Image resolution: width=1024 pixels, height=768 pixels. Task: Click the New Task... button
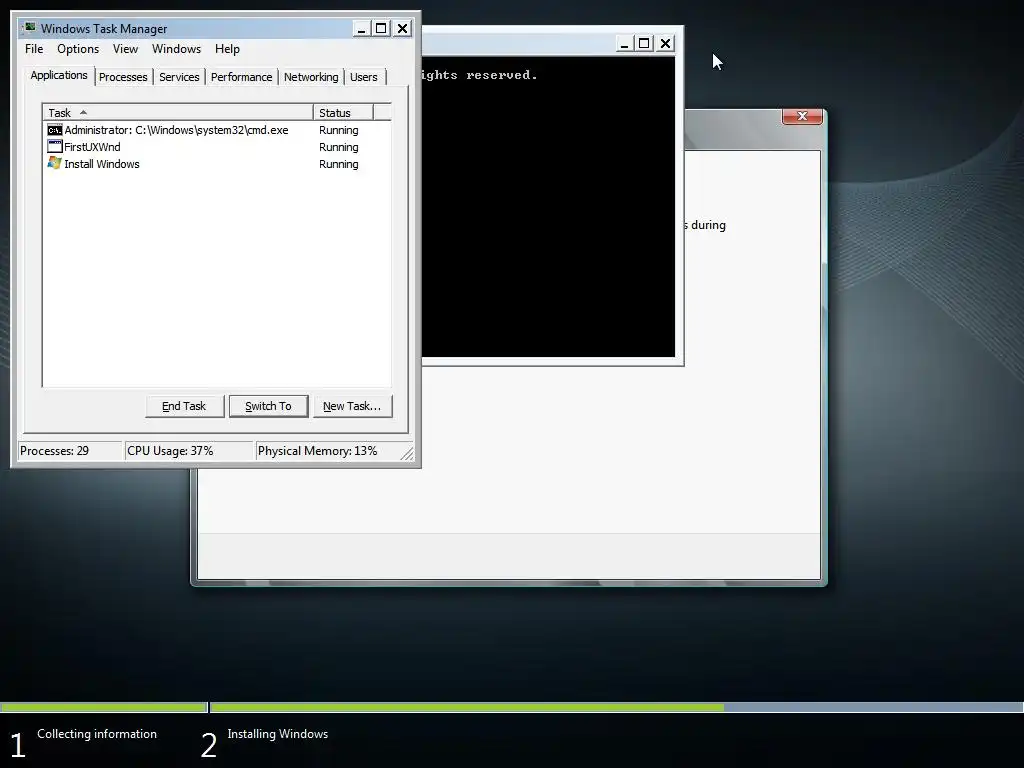352,406
